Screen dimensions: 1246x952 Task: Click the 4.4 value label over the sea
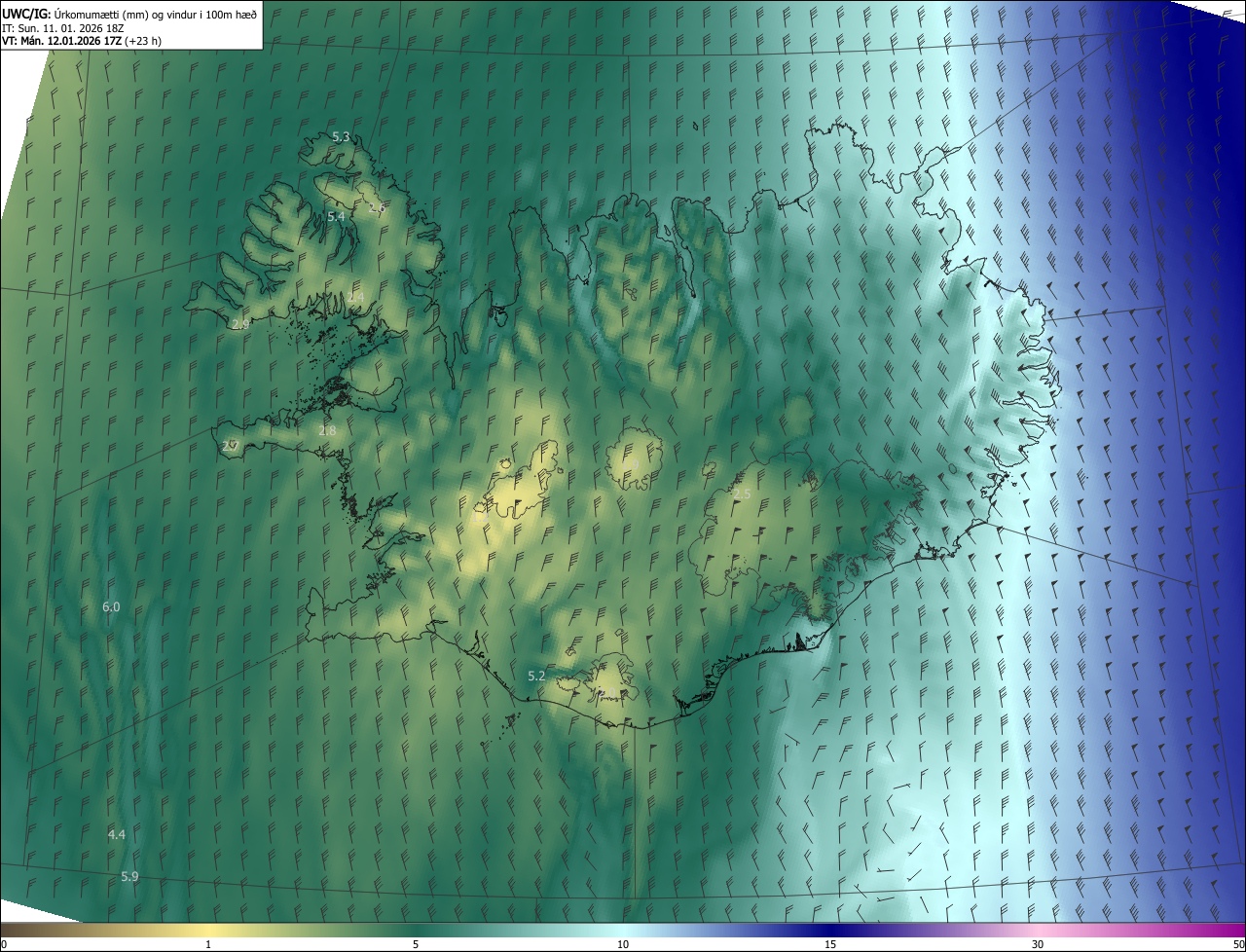(117, 835)
